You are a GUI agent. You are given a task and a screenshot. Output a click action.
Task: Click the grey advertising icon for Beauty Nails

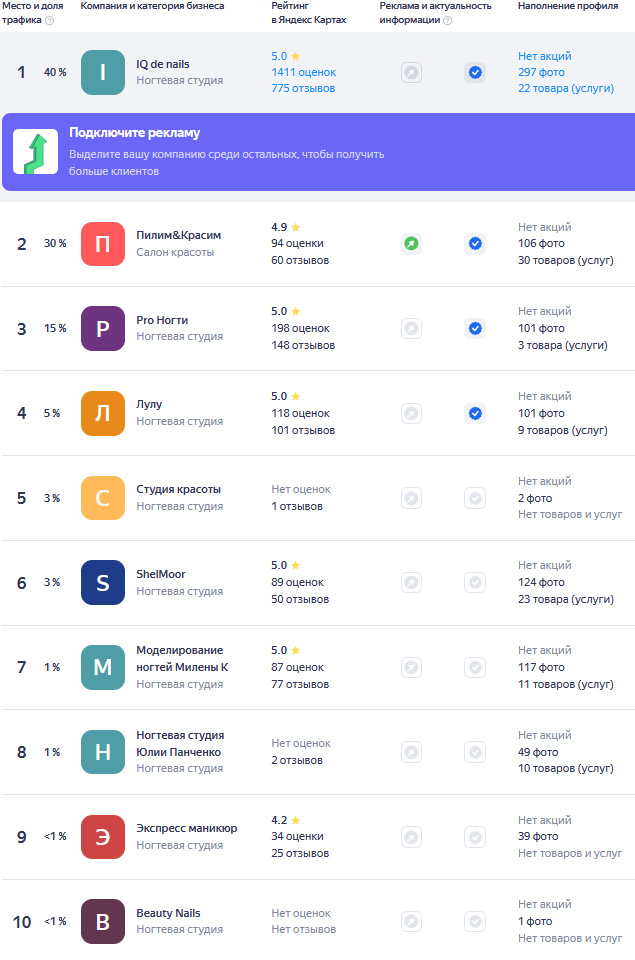tap(411, 921)
